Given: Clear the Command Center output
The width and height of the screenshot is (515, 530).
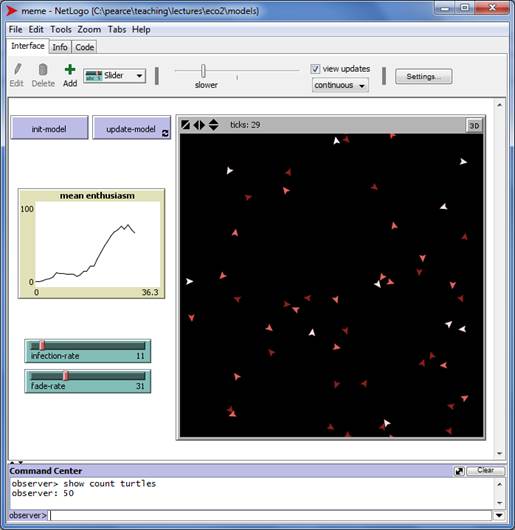Looking at the screenshot, I should [x=485, y=471].
